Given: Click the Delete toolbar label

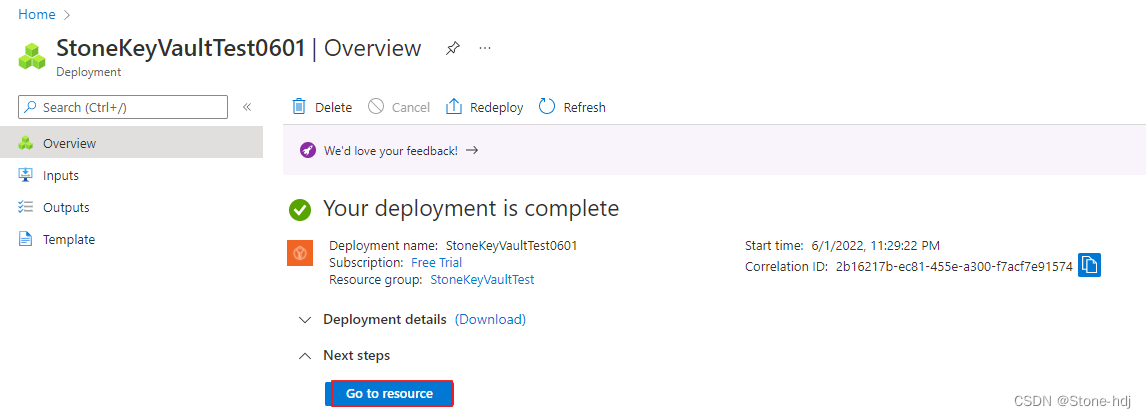Looking at the screenshot, I should (333, 107).
